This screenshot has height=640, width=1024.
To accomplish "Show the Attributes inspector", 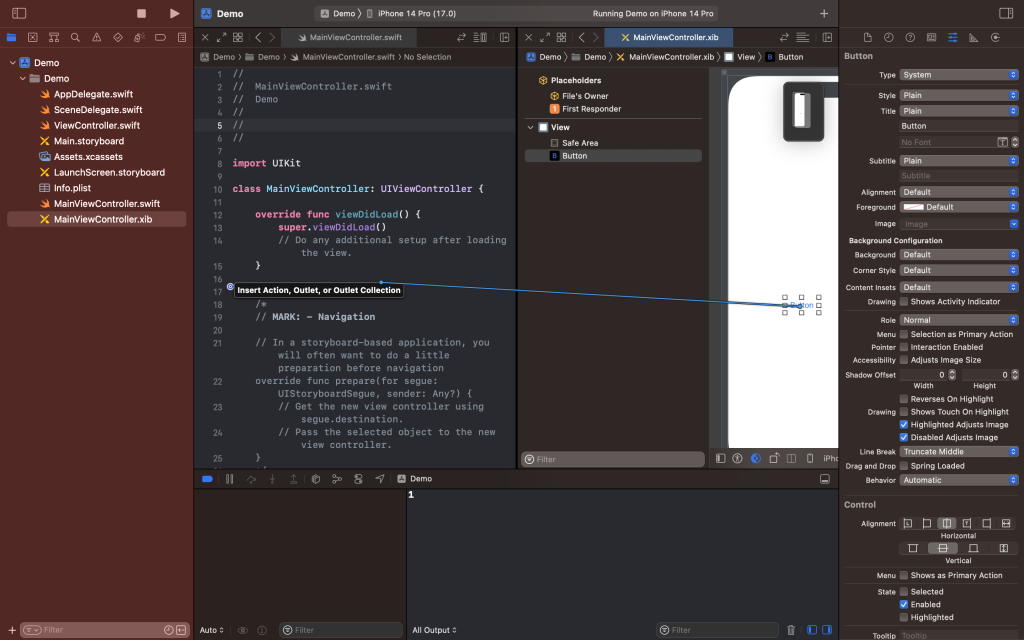I will click(x=953, y=37).
